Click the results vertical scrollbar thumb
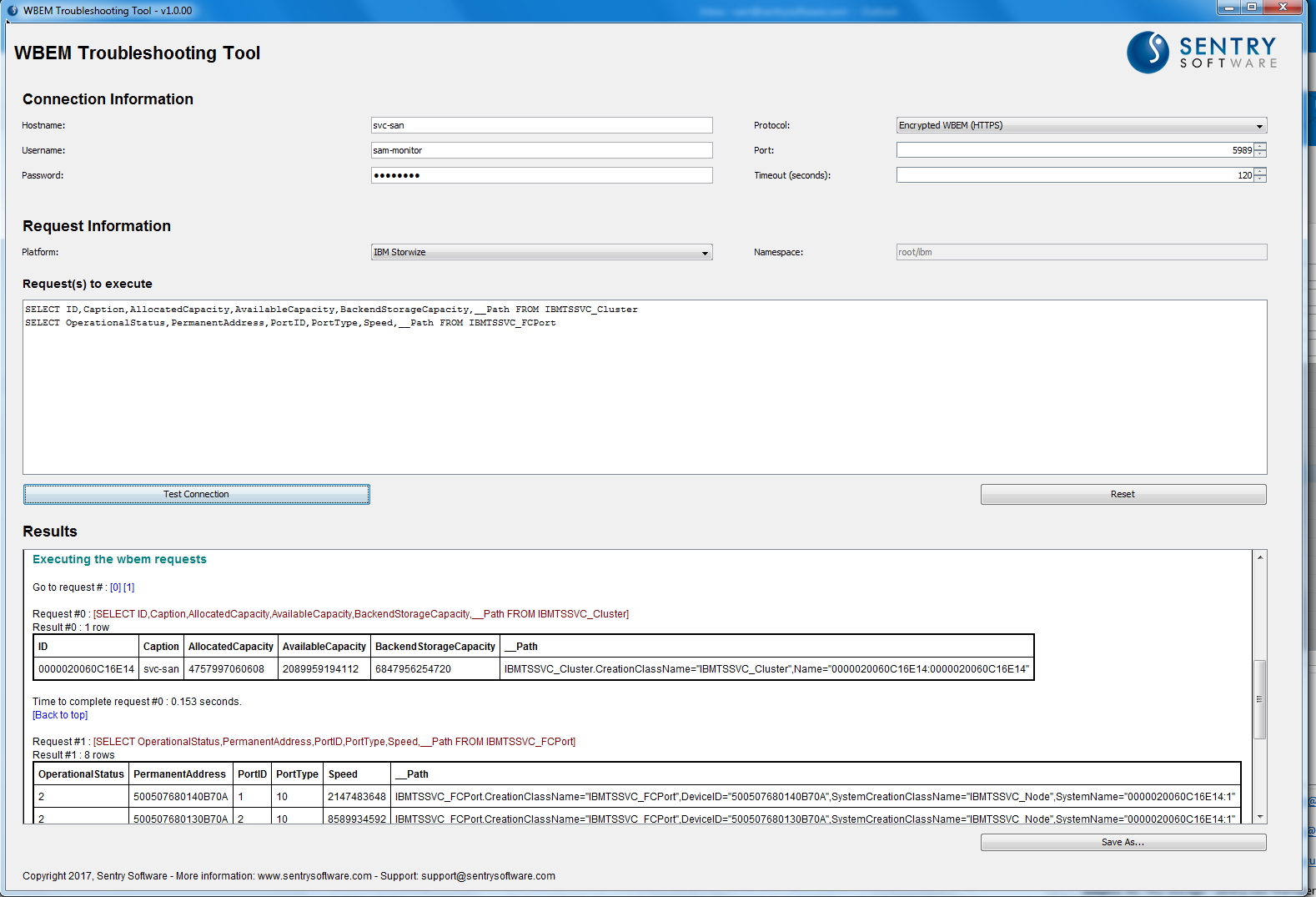Viewport: 1316px width, 897px height. [1260, 699]
